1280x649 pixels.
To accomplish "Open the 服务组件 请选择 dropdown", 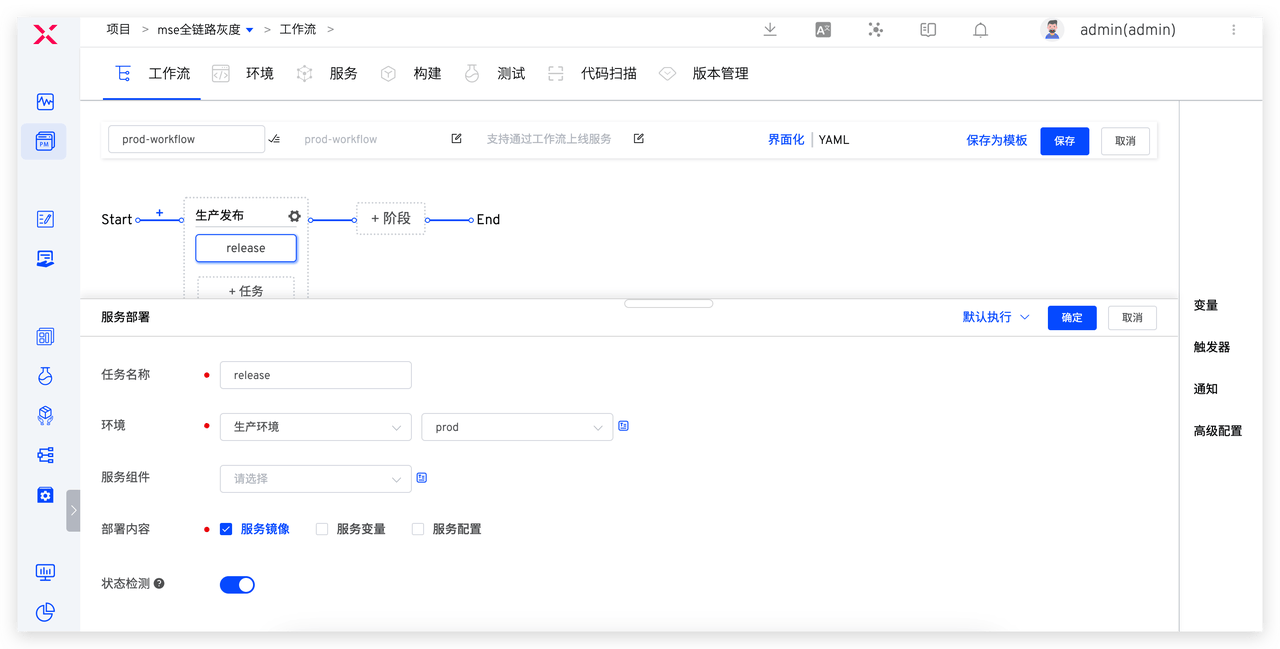I will [315, 479].
